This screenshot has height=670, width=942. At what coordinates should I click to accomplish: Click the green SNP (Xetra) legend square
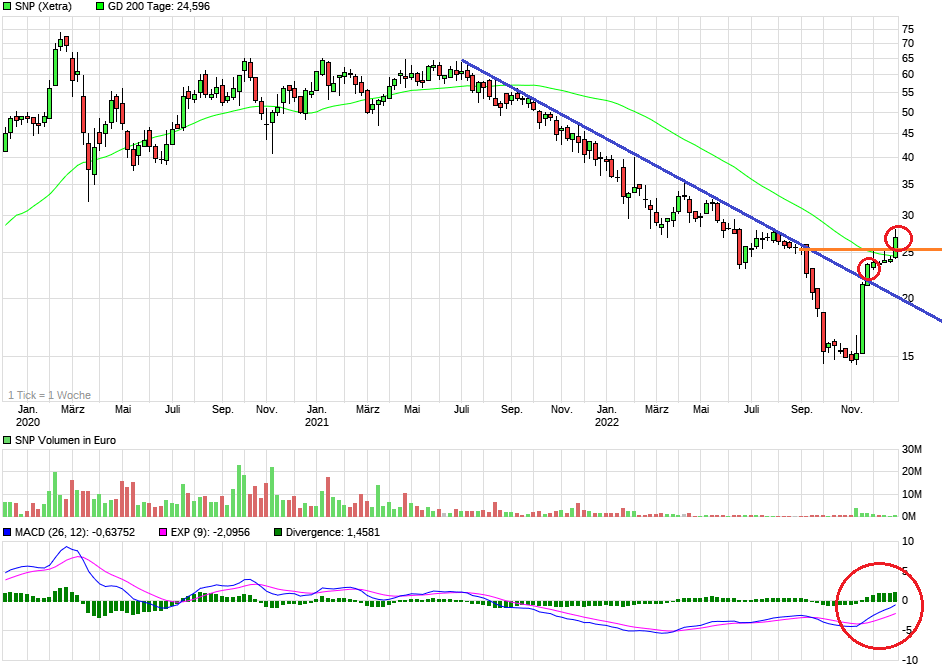(8, 7)
